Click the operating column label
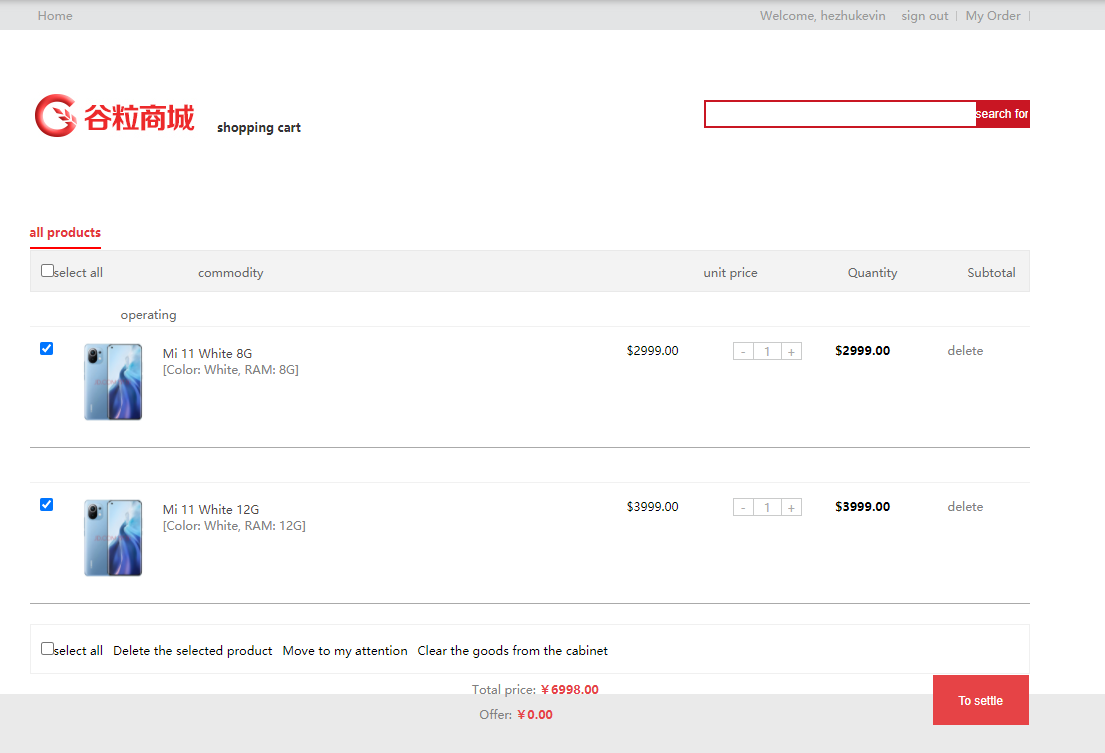 148,315
